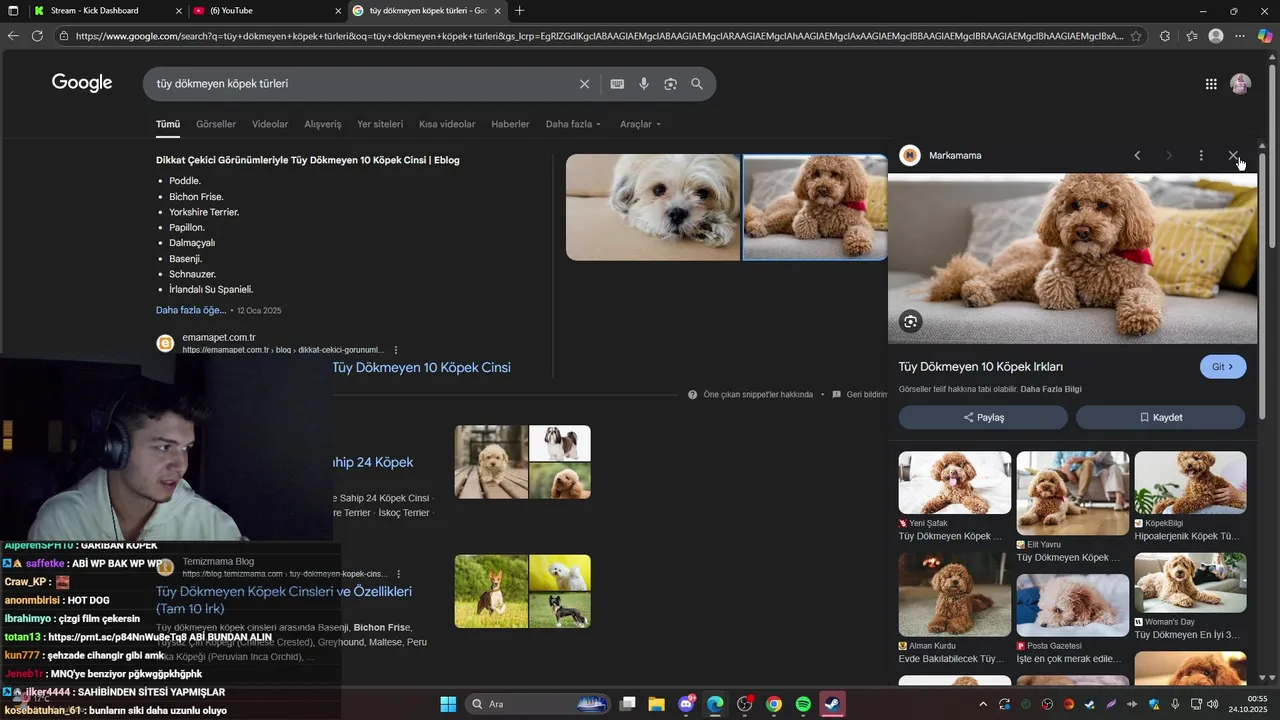The height and width of the screenshot is (720, 1280).
Task: Switch to the Kısa videolar tab
Action: (447, 124)
